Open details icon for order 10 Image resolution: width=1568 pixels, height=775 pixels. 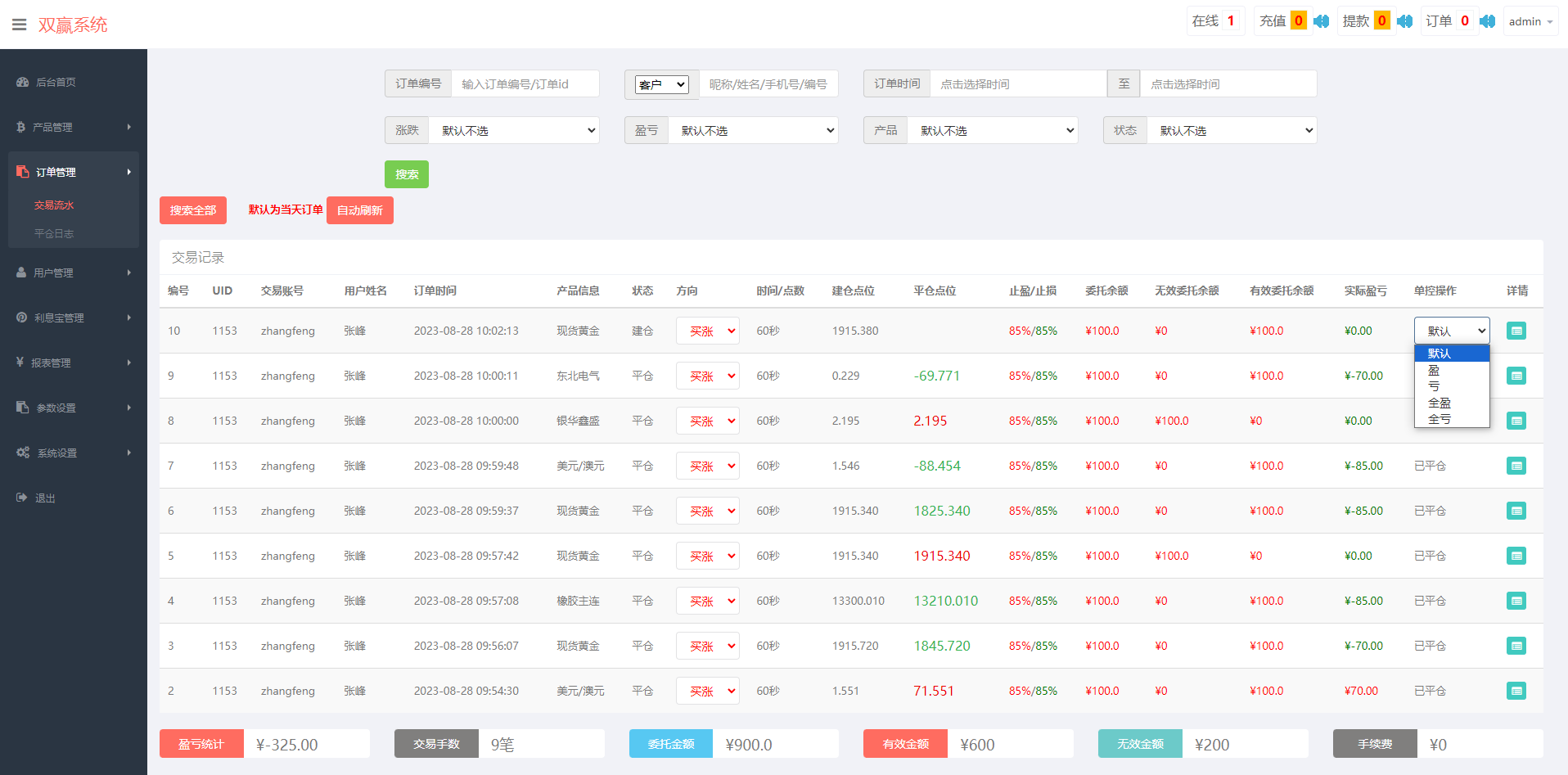pos(1516,331)
